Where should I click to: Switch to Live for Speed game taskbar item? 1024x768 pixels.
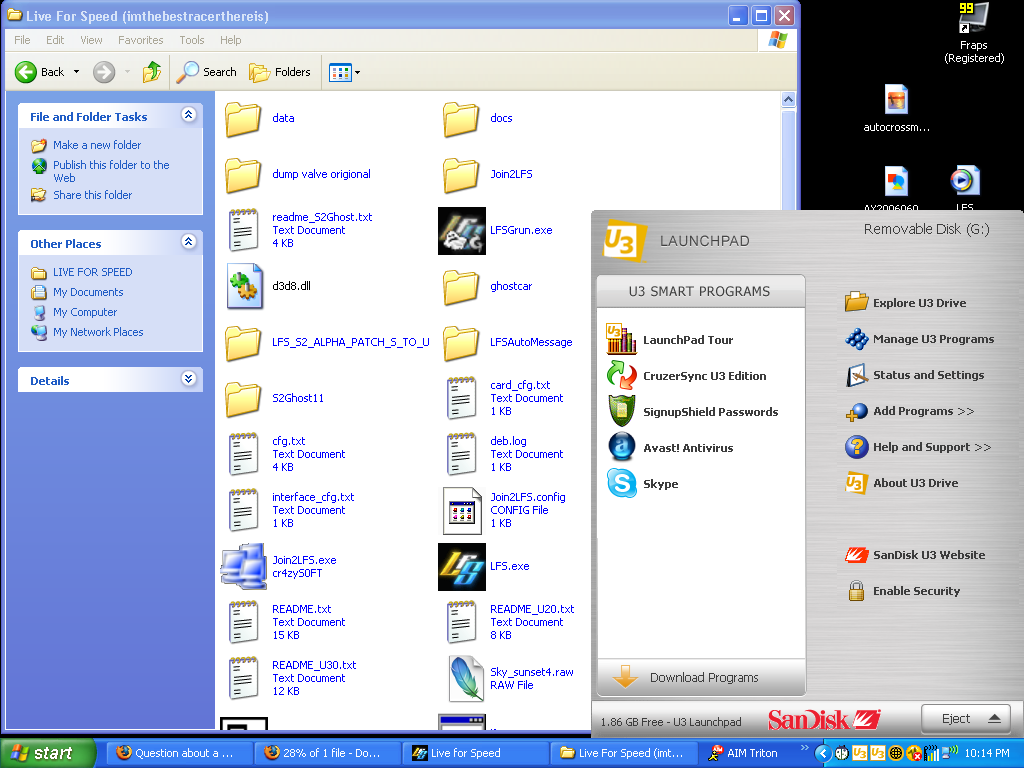[x=475, y=753]
